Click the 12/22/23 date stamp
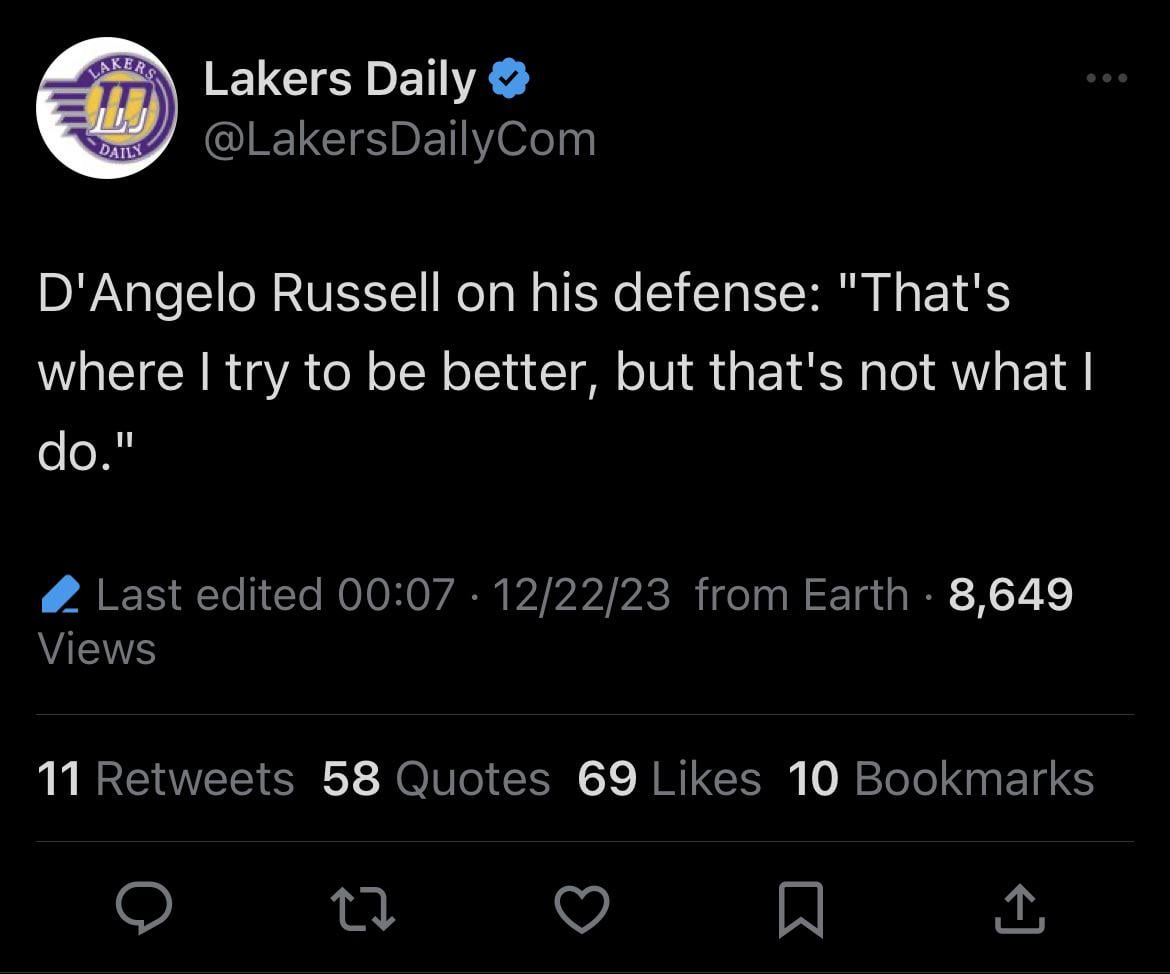 [x=581, y=595]
